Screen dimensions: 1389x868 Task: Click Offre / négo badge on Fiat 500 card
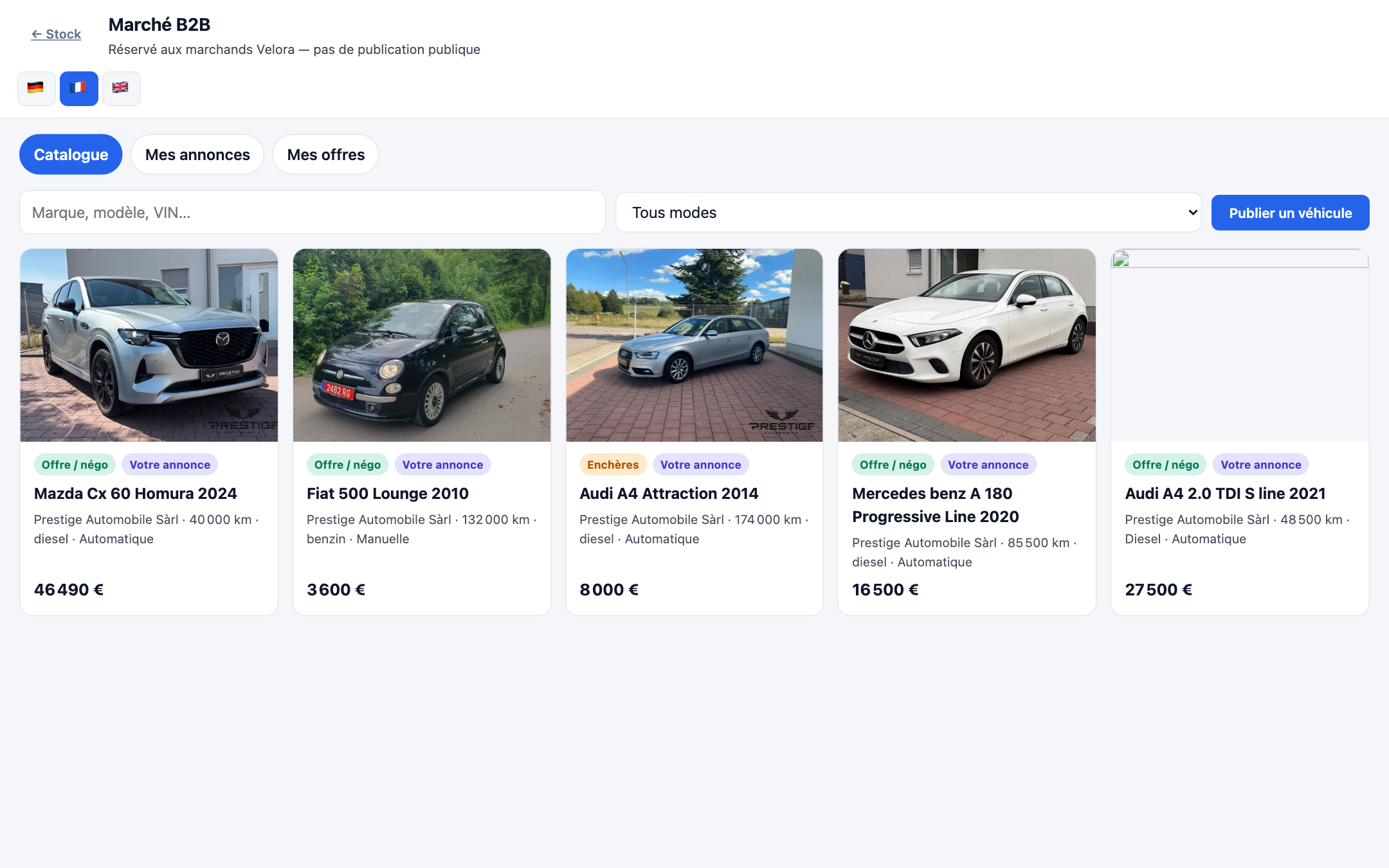[347, 464]
